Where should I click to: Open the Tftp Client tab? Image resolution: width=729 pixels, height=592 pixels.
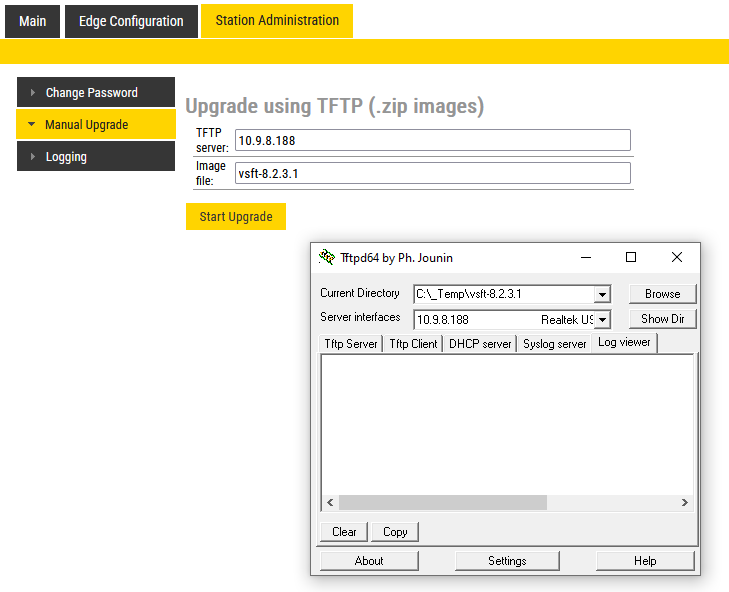pos(413,344)
